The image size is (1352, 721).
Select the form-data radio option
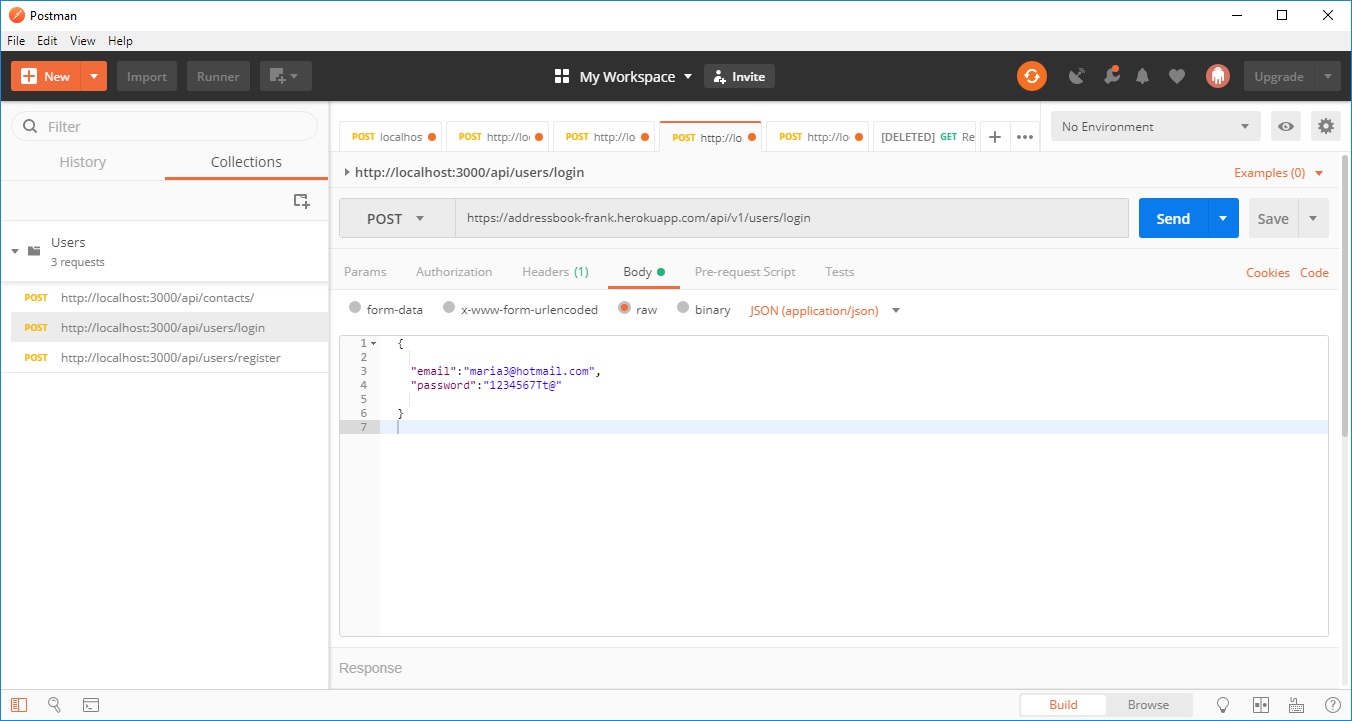355,308
